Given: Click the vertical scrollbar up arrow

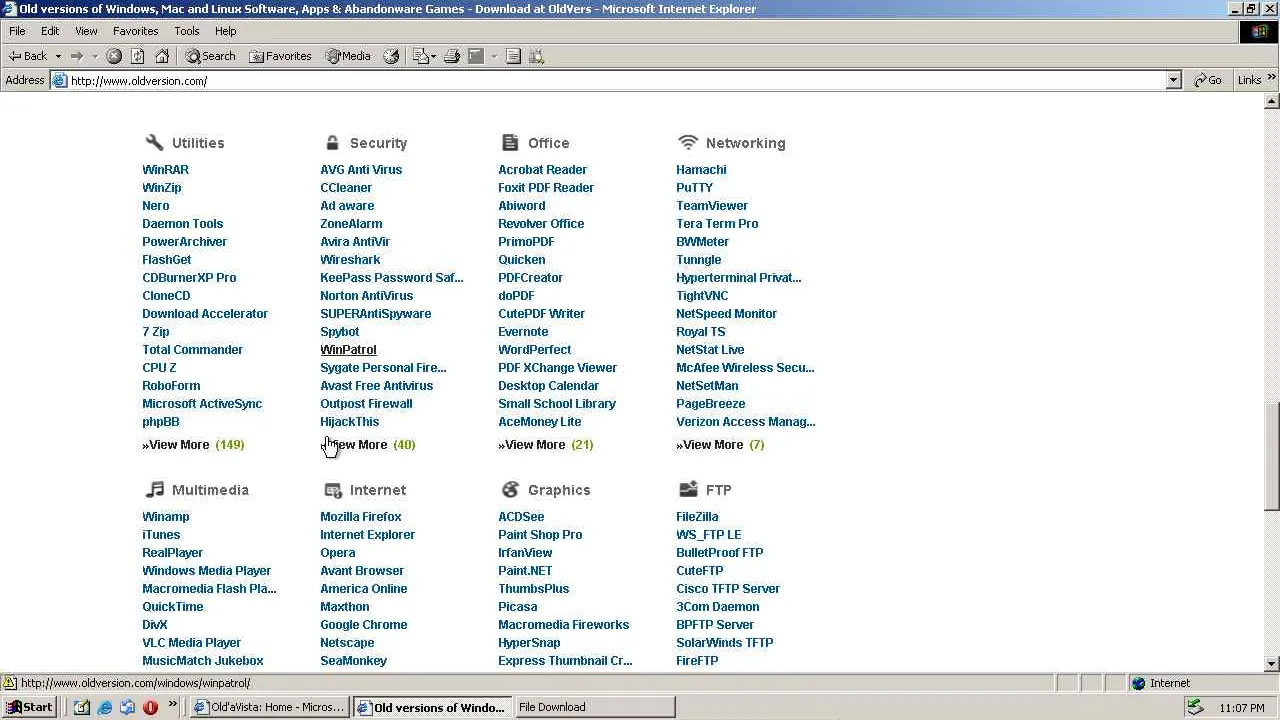Looking at the screenshot, I should [1272, 102].
